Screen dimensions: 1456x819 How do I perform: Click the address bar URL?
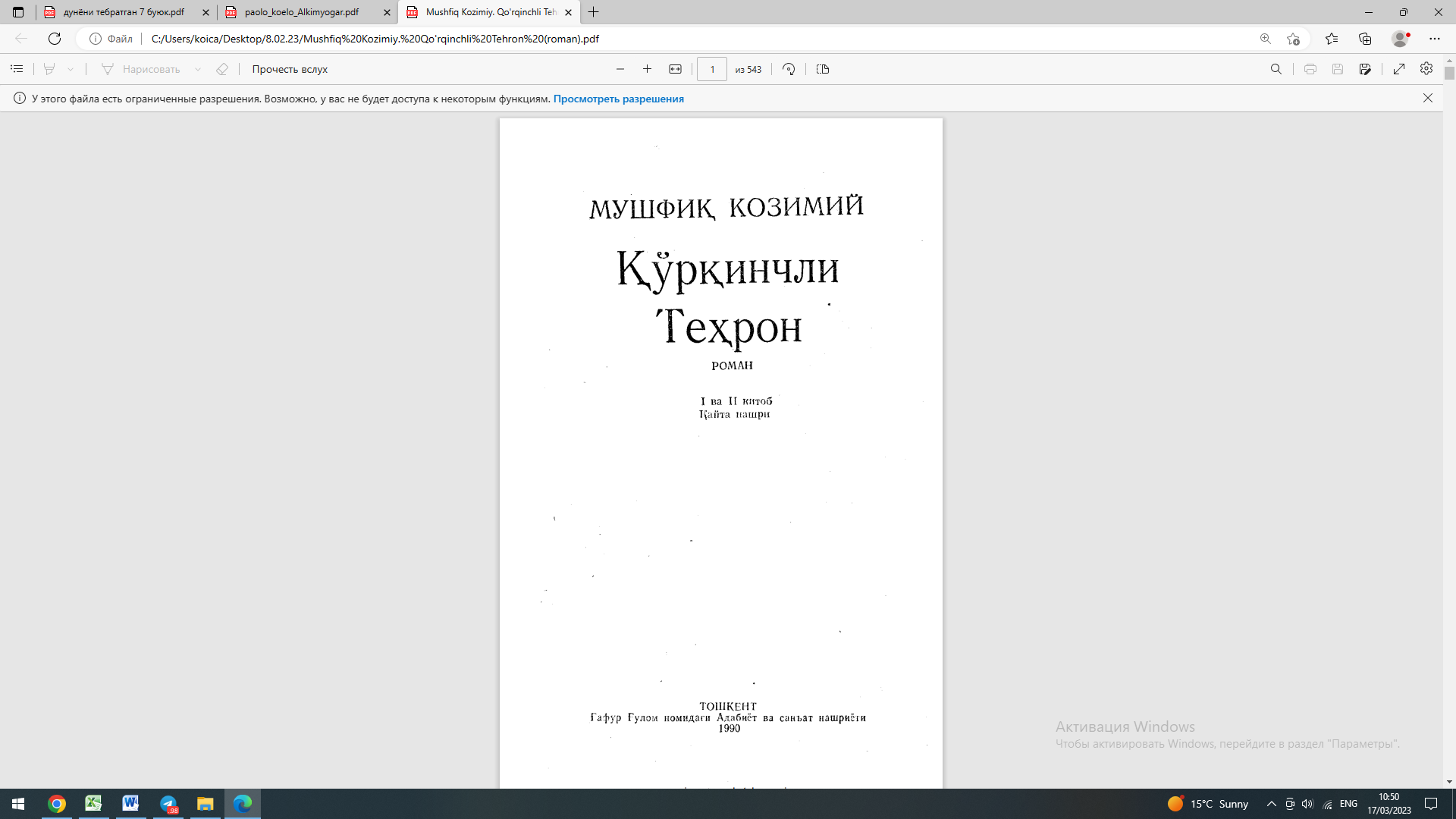375,39
